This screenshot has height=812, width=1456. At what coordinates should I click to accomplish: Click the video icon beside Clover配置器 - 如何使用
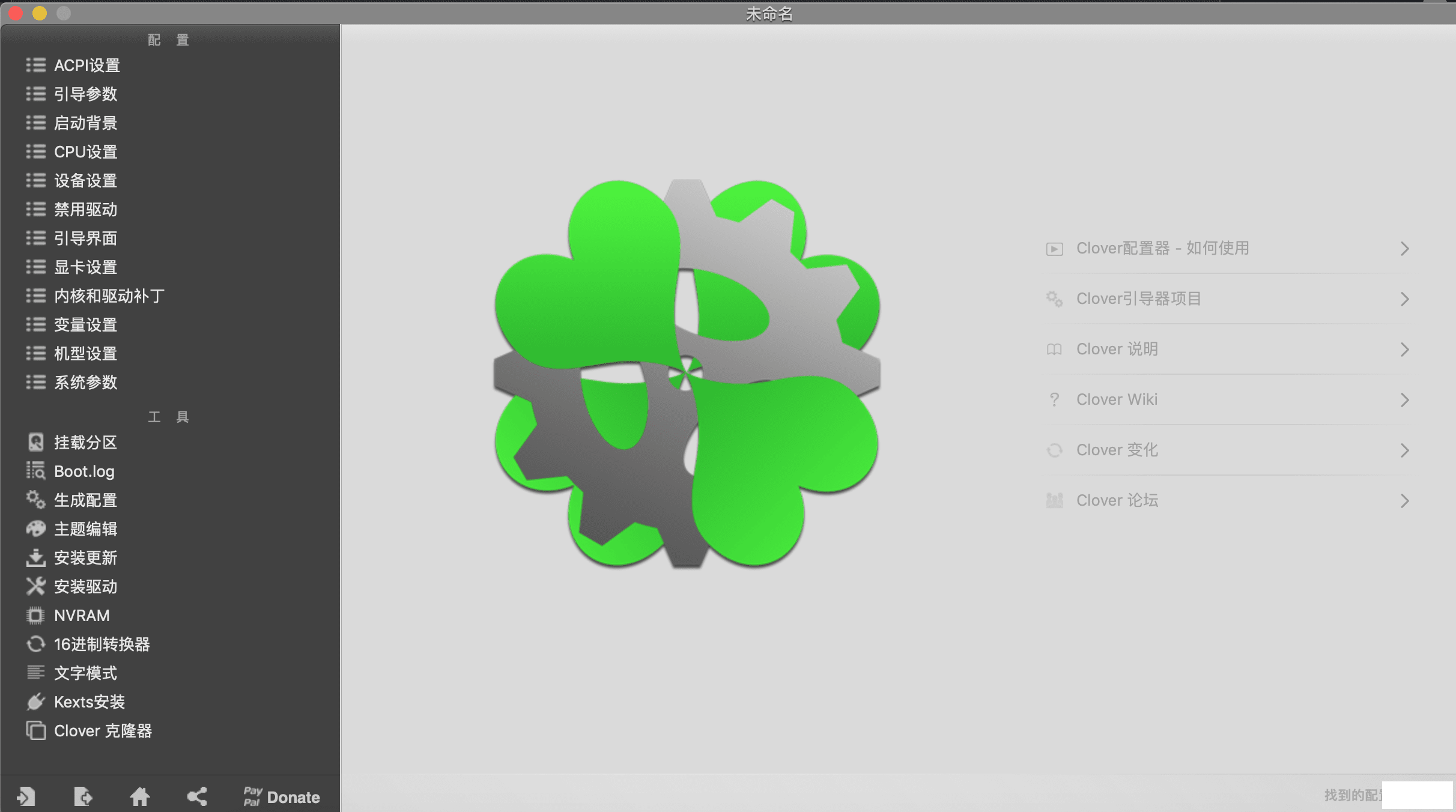pos(1055,249)
